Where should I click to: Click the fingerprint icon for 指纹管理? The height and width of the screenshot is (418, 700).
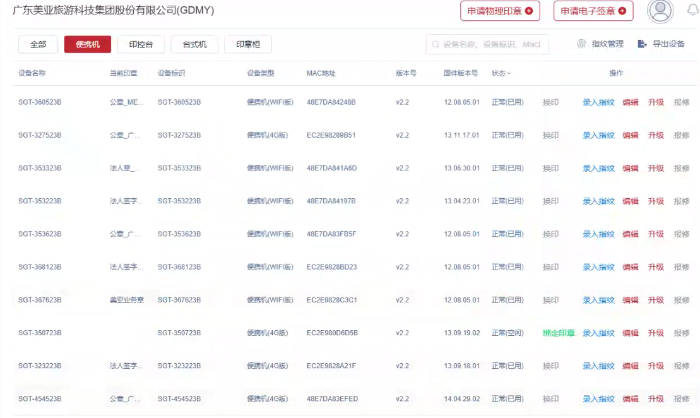pyautogui.click(x=583, y=45)
